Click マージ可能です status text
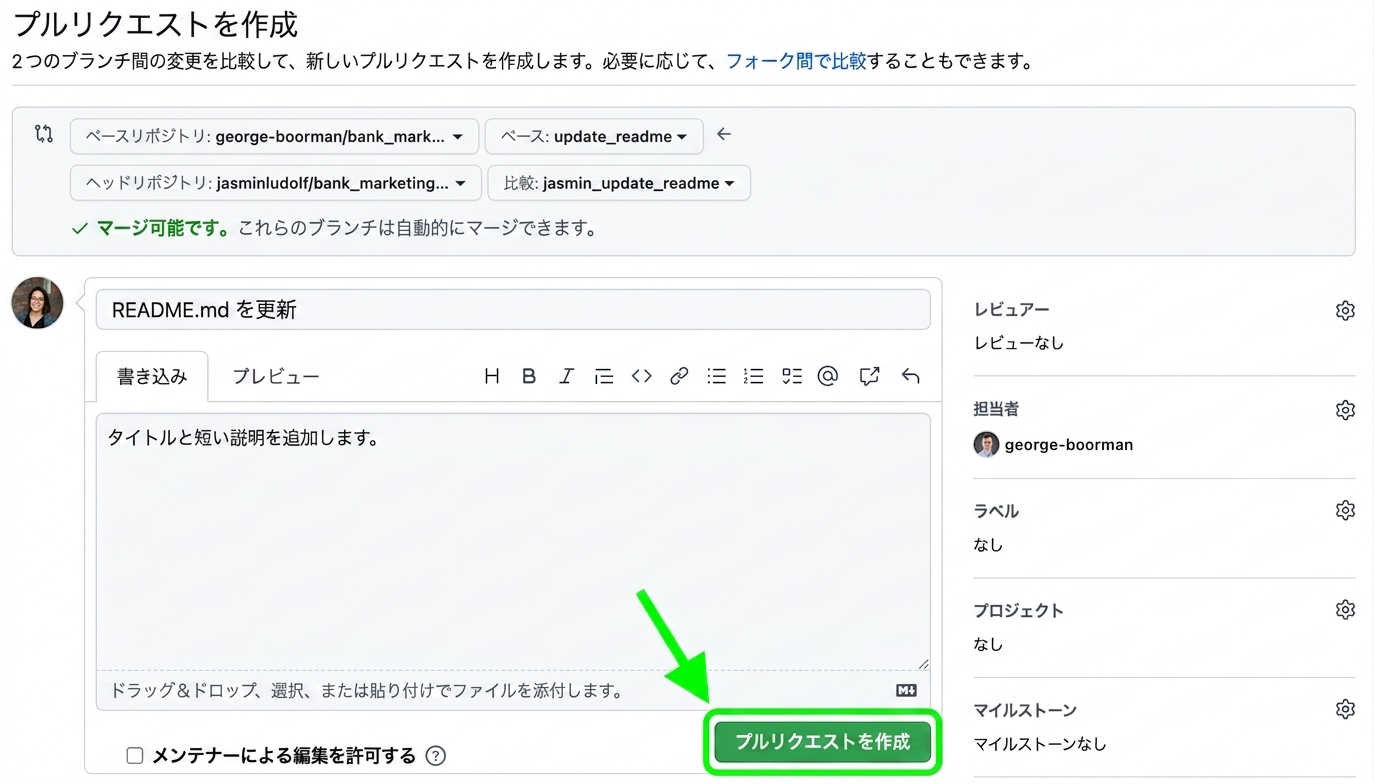The height and width of the screenshot is (784, 1374). [165, 229]
